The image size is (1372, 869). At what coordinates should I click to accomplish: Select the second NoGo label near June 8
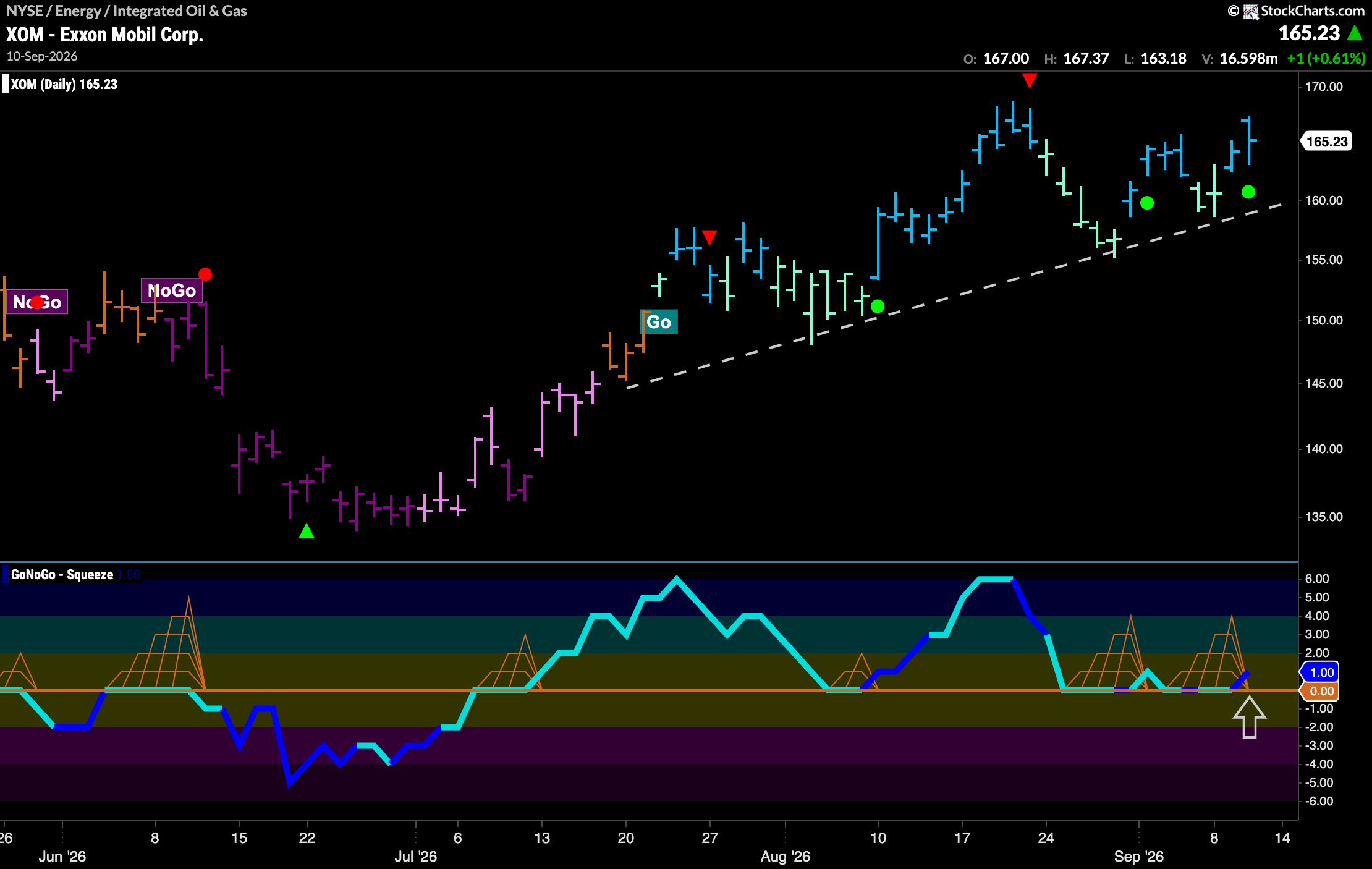pos(172,290)
